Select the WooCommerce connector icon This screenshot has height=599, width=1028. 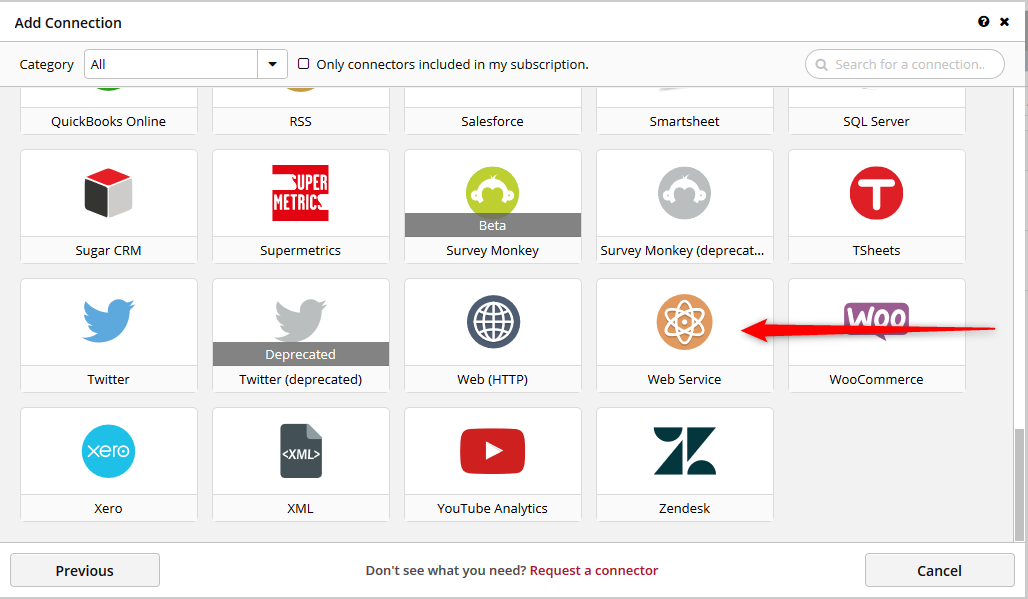coord(876,321)
